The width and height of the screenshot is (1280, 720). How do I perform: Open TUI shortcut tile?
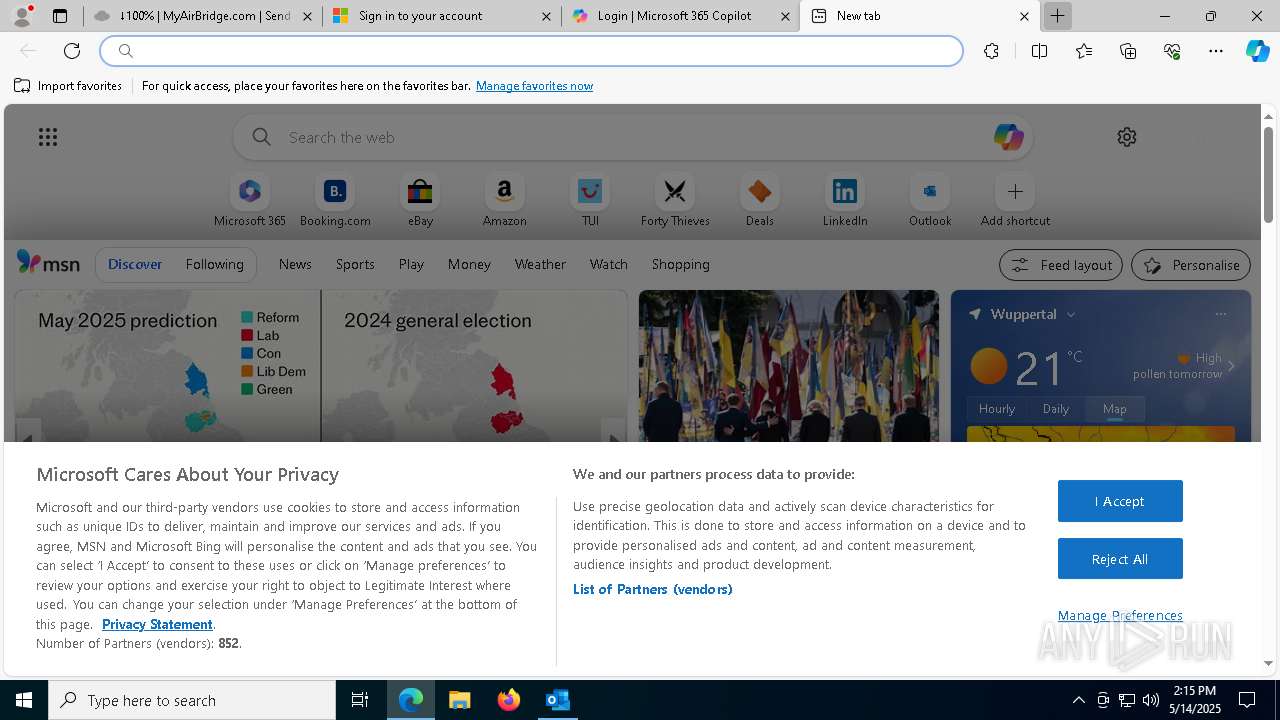(590, 201)
